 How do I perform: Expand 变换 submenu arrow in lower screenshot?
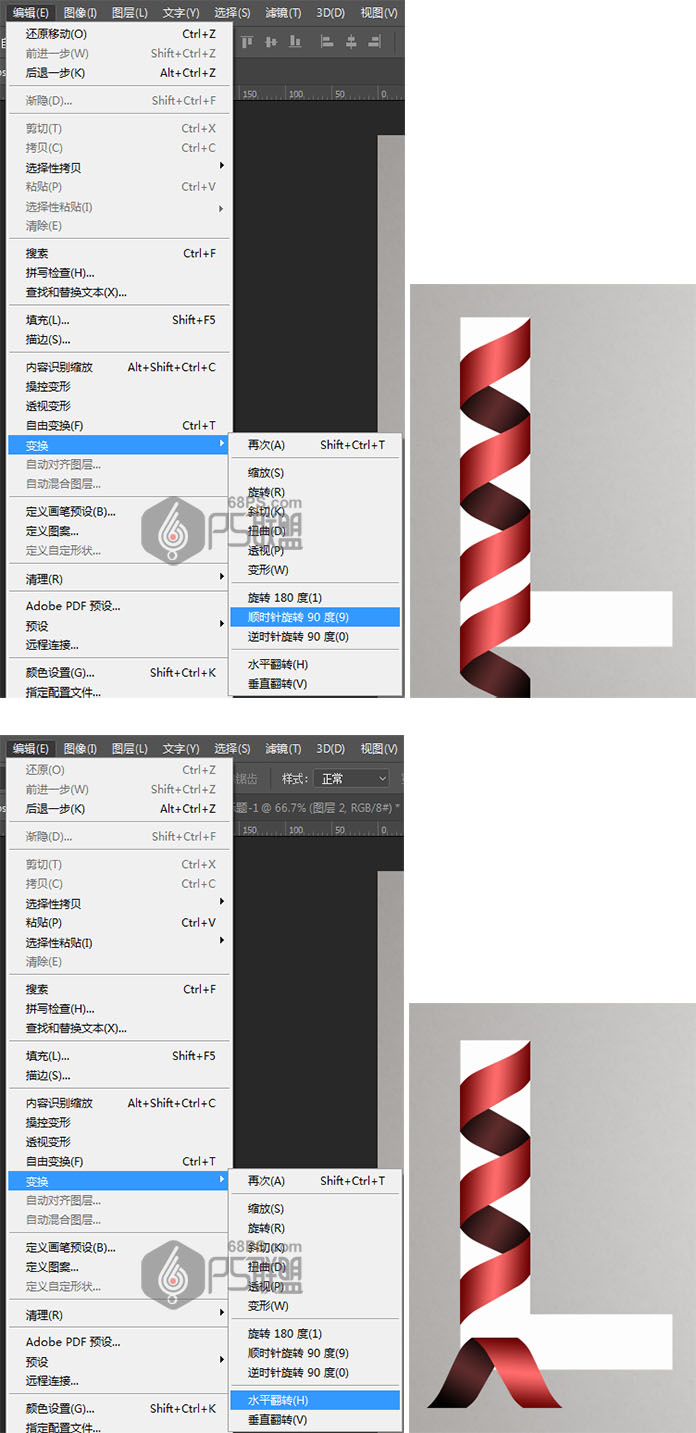(221, 1181)
